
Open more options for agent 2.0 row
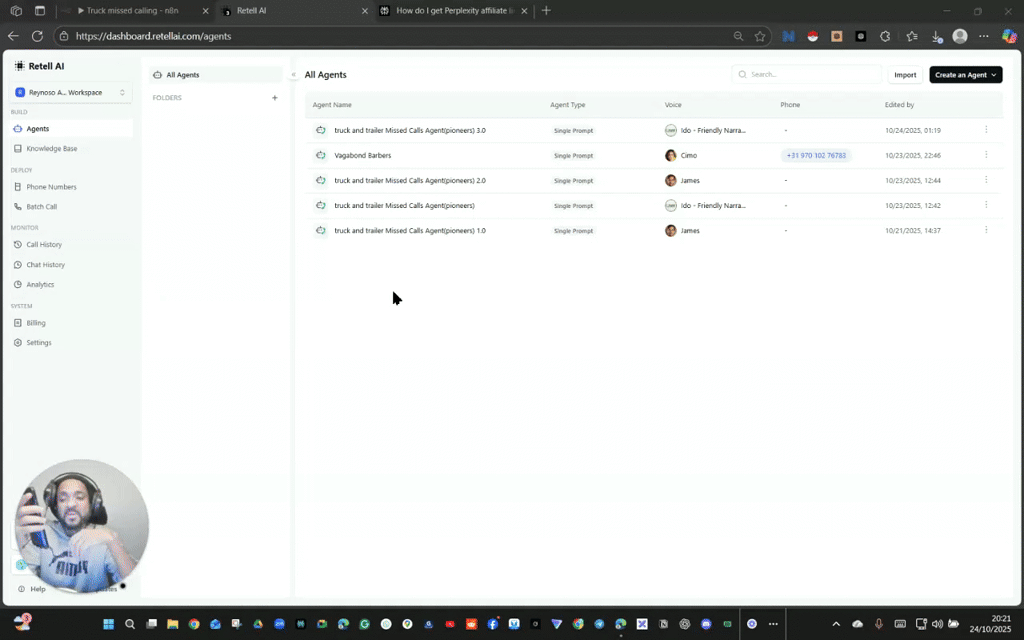986,180
